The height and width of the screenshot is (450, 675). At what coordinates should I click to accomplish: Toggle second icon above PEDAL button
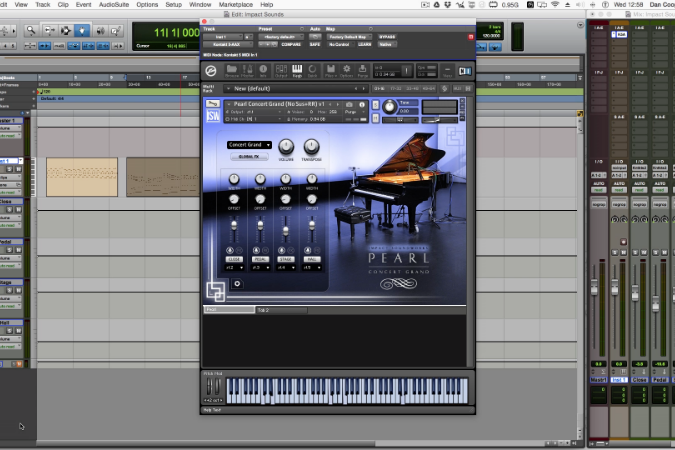(265, 250)
